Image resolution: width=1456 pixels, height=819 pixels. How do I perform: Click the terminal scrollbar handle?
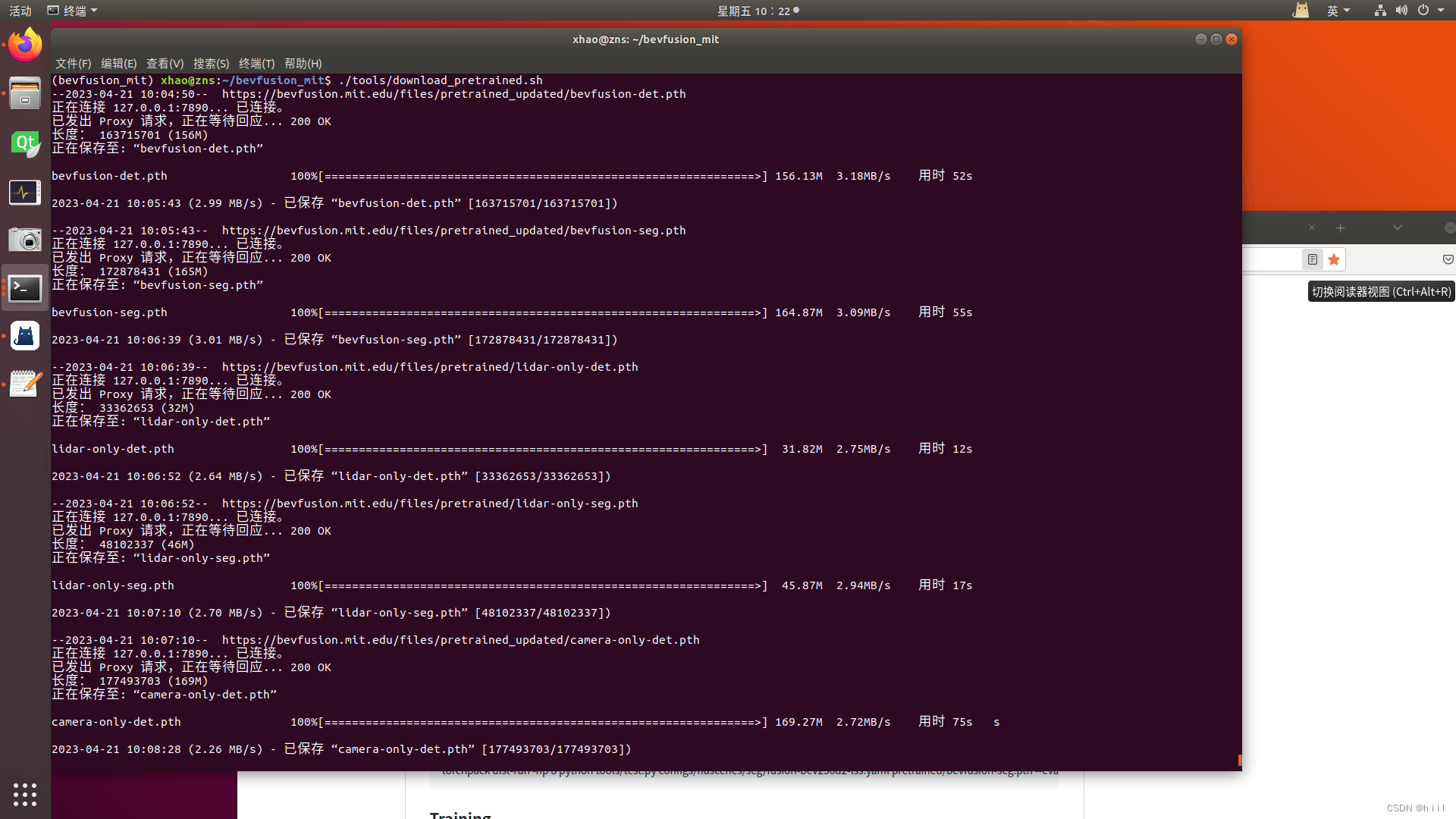pyautogui.click(x=1239, y=759)
